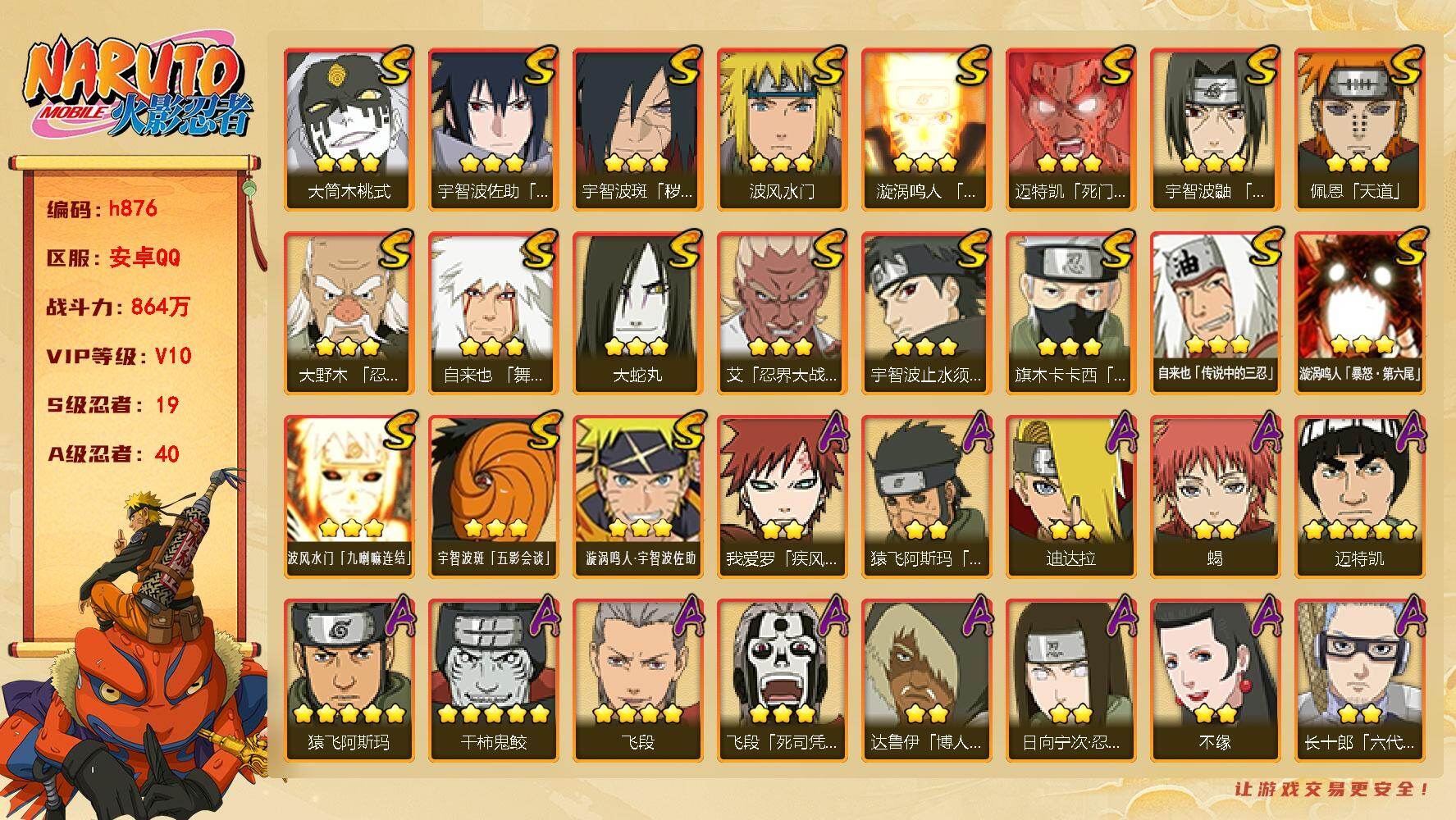Viewport: 1456px width, 820px height.
Task: Select the 大筒木桃式 ninja card
Action: pyautogui.click(x=349, y=129)
